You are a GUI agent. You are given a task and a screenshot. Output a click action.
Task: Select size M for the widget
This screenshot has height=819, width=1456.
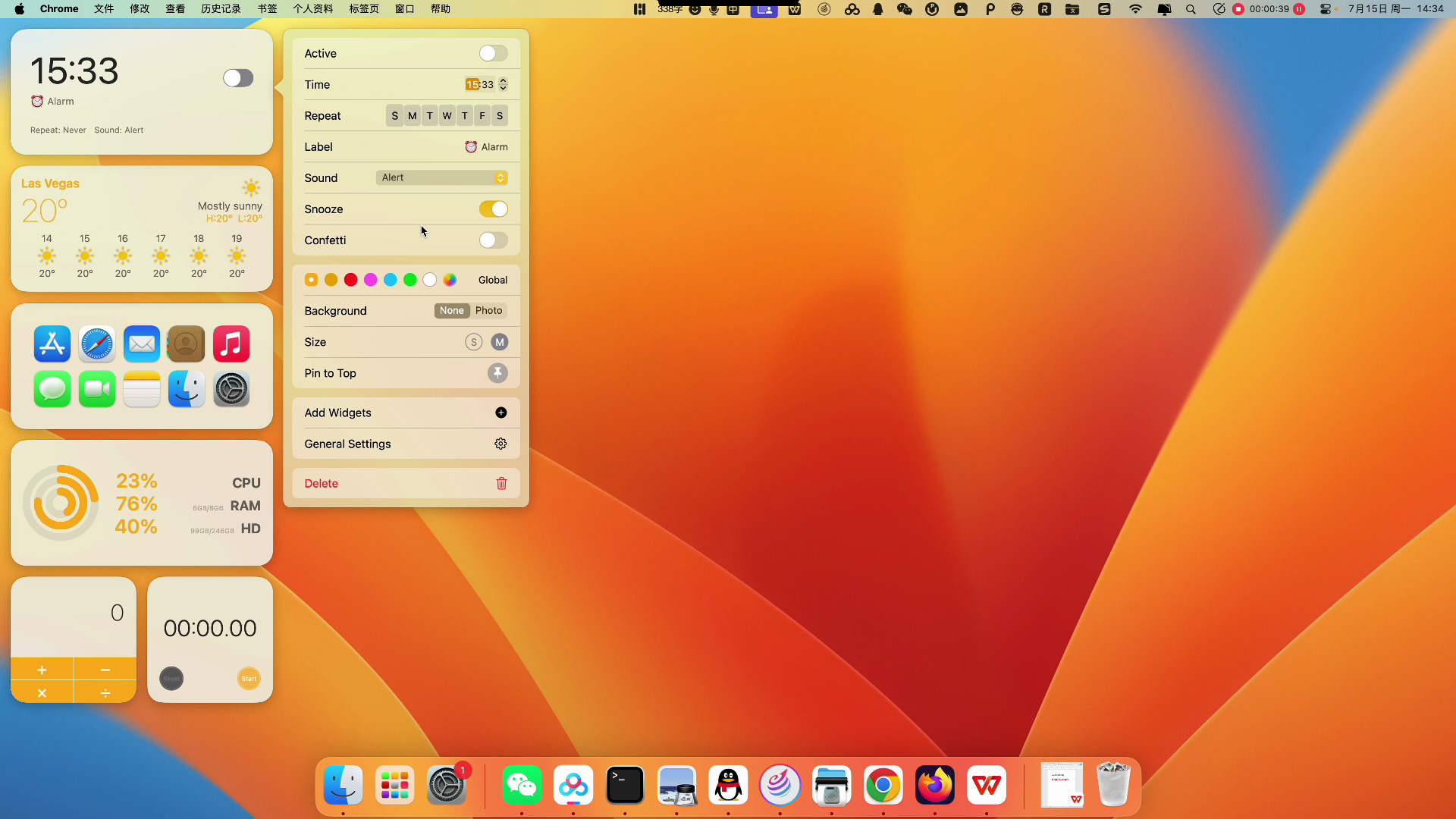[500, 341]
